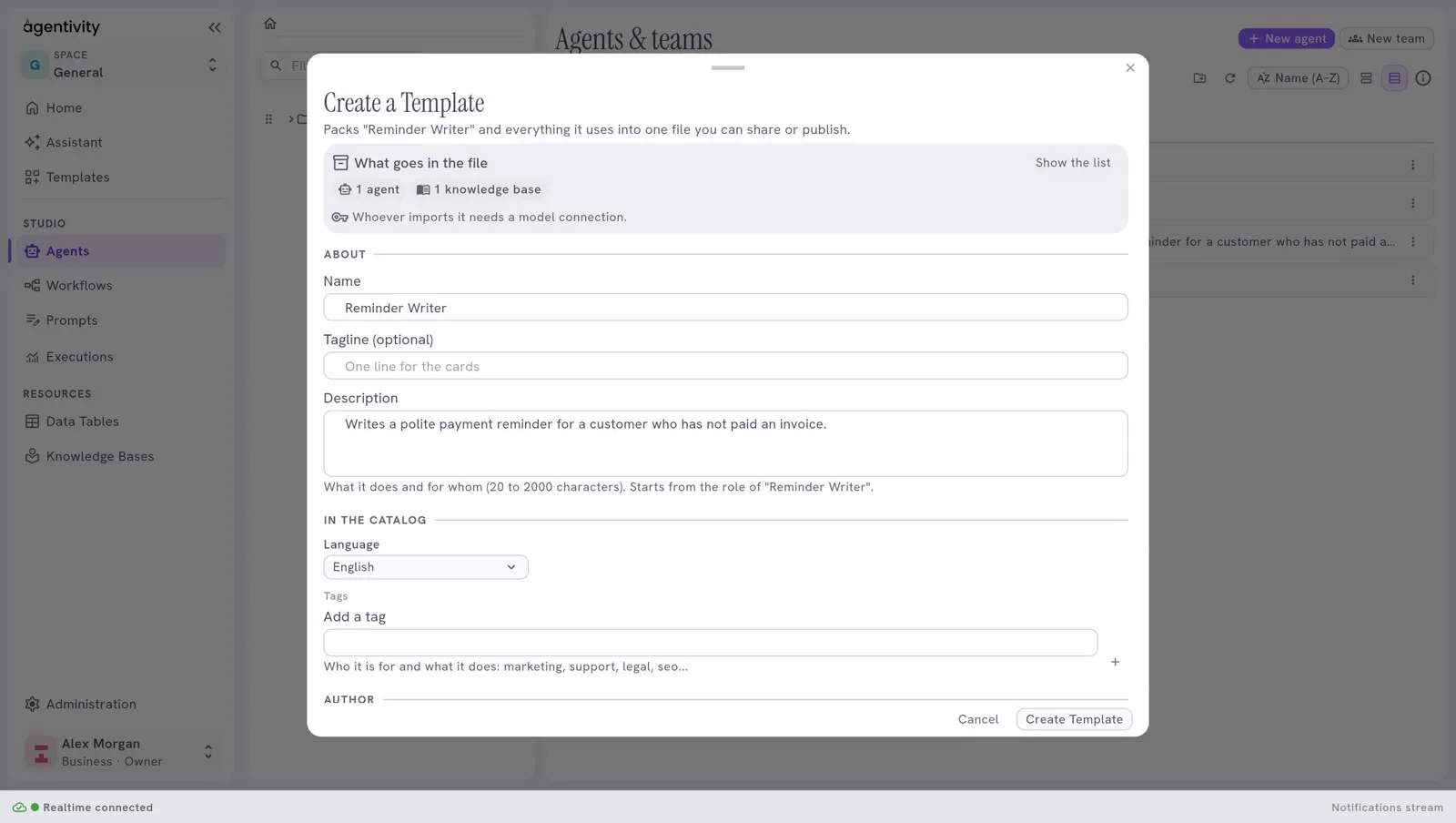1456x823 pixels.
Task: Open the three-dot menu for the unpaid customer row
Action: point(1412,242)
